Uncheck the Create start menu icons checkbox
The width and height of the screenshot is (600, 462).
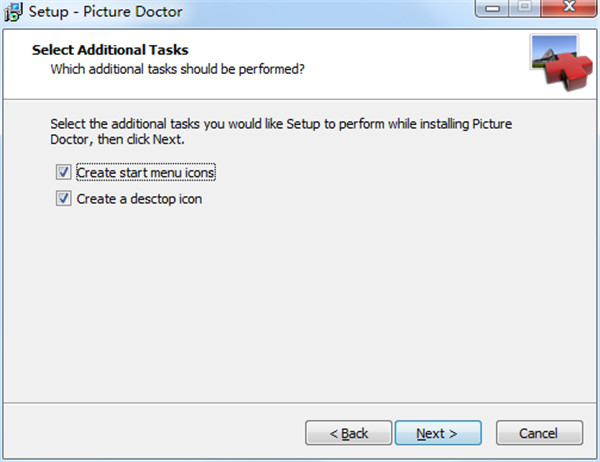coord(64,172)
